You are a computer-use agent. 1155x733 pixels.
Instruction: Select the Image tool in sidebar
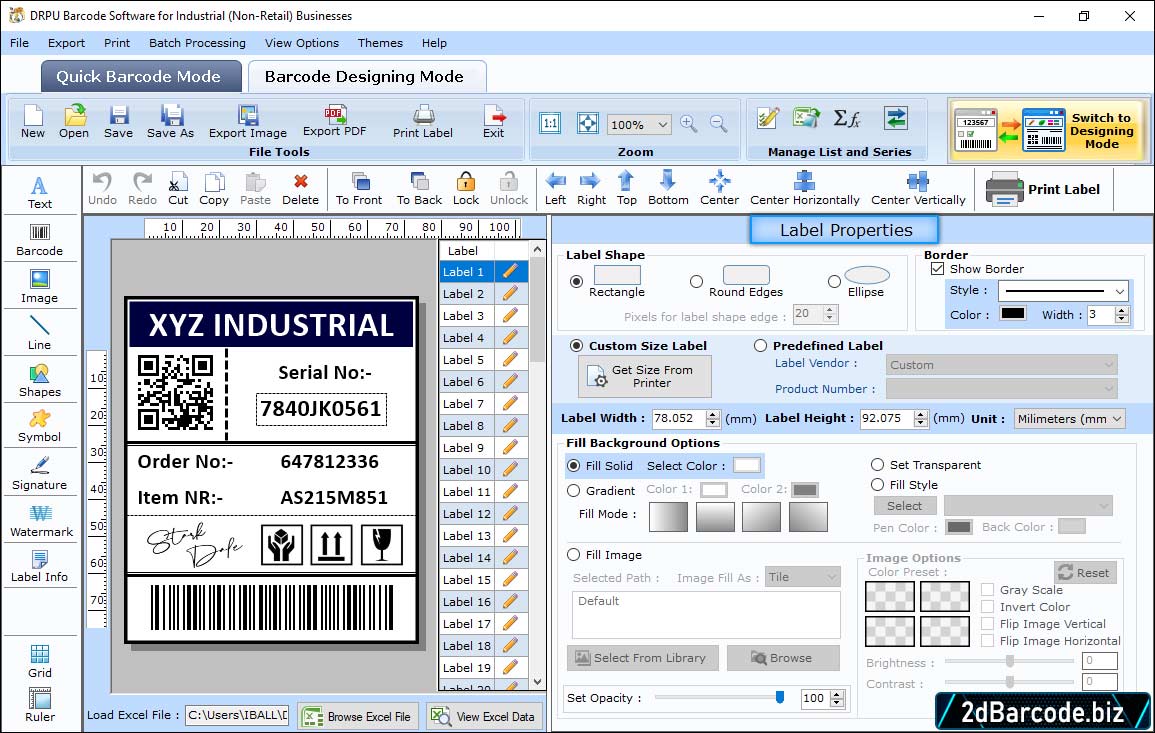pyautogui.click(x=40, y=287)
